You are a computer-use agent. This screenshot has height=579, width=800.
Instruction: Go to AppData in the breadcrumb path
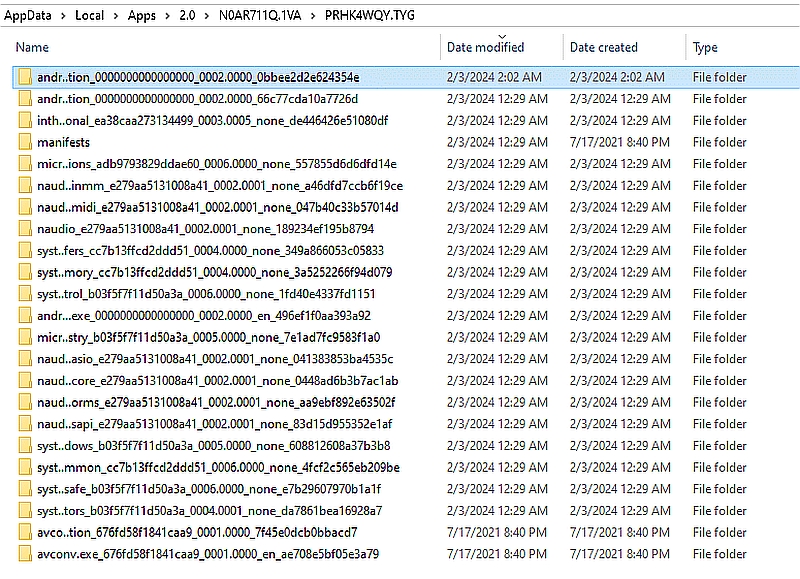click(x=28, y=15)
